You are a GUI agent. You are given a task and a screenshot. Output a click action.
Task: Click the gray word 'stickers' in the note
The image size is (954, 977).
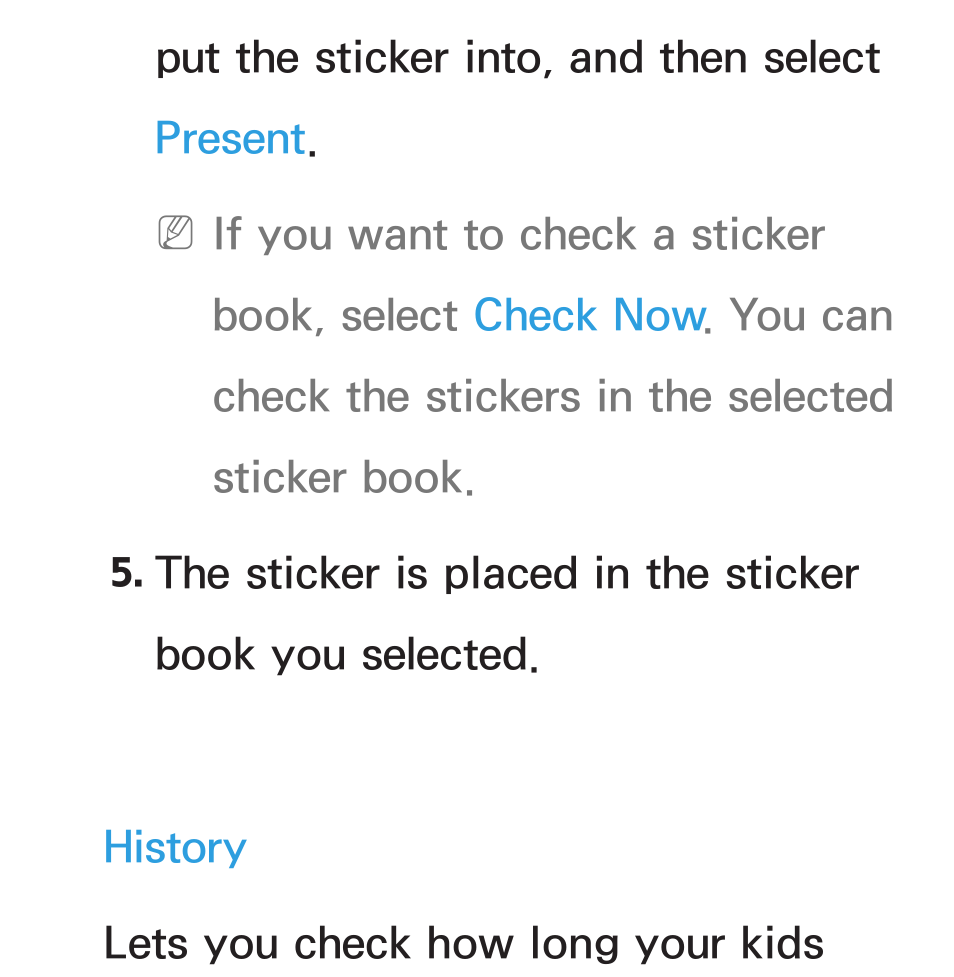(x=503, y=396)
